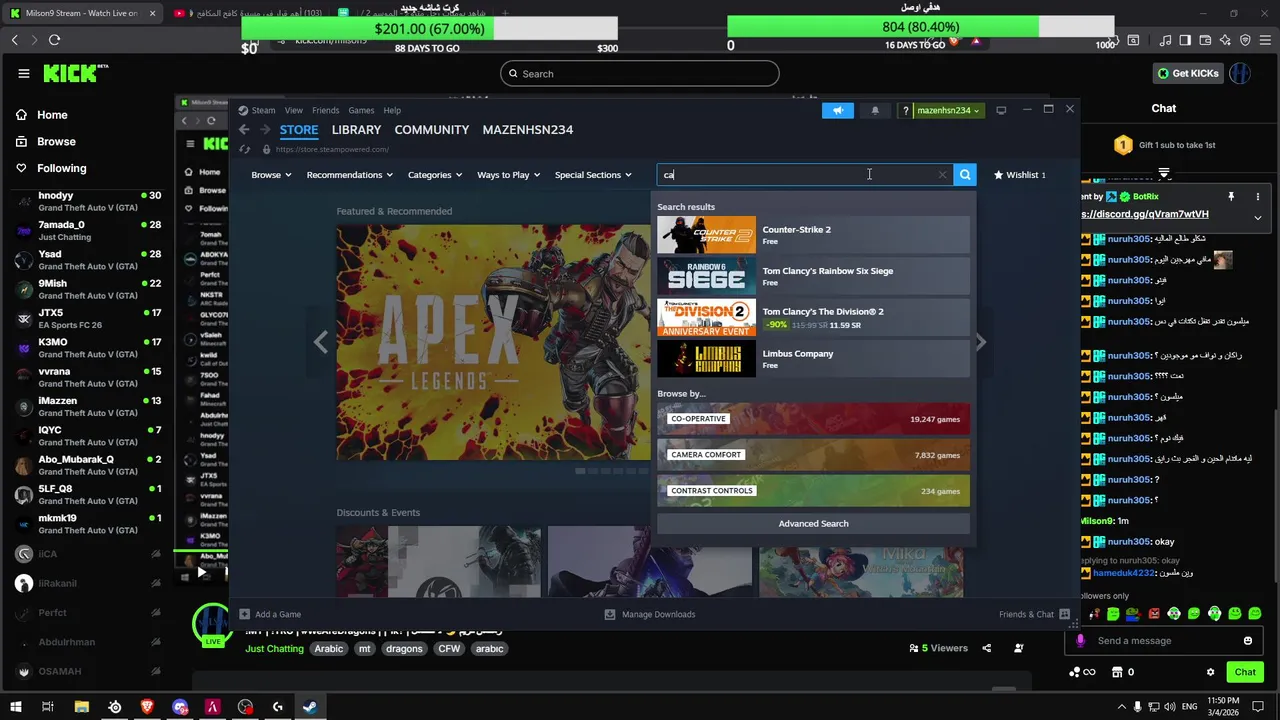Open the Friends menu in Steam
The width and height of the screenshot is (1280, 720).
pos(325,111)
